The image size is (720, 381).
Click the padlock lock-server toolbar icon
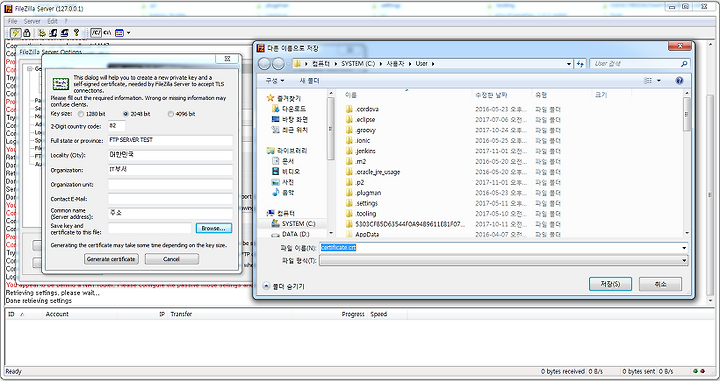point(27,33)
